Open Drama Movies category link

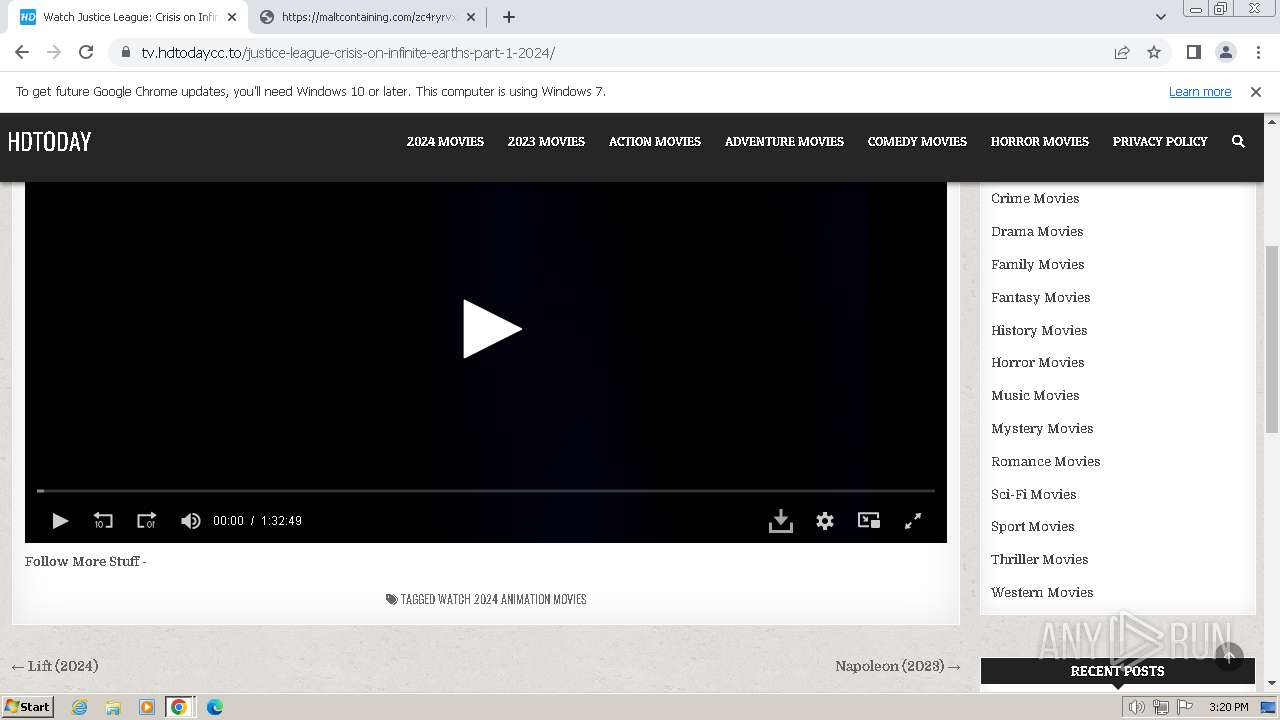(x=1037, y=231)
